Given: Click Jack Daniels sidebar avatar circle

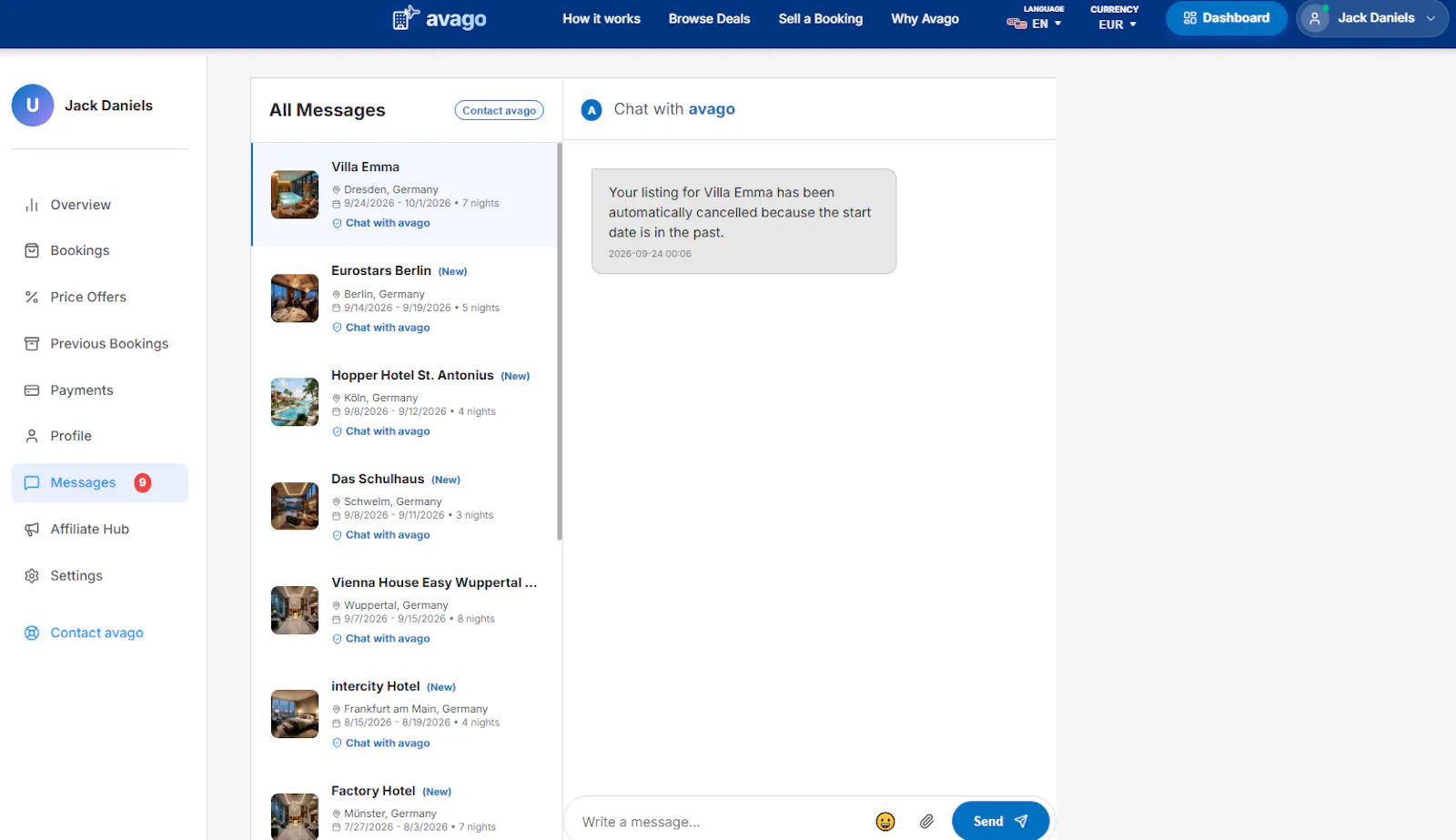Looking at the screenshot, I should pyautogui.click(x=33, y=106).
